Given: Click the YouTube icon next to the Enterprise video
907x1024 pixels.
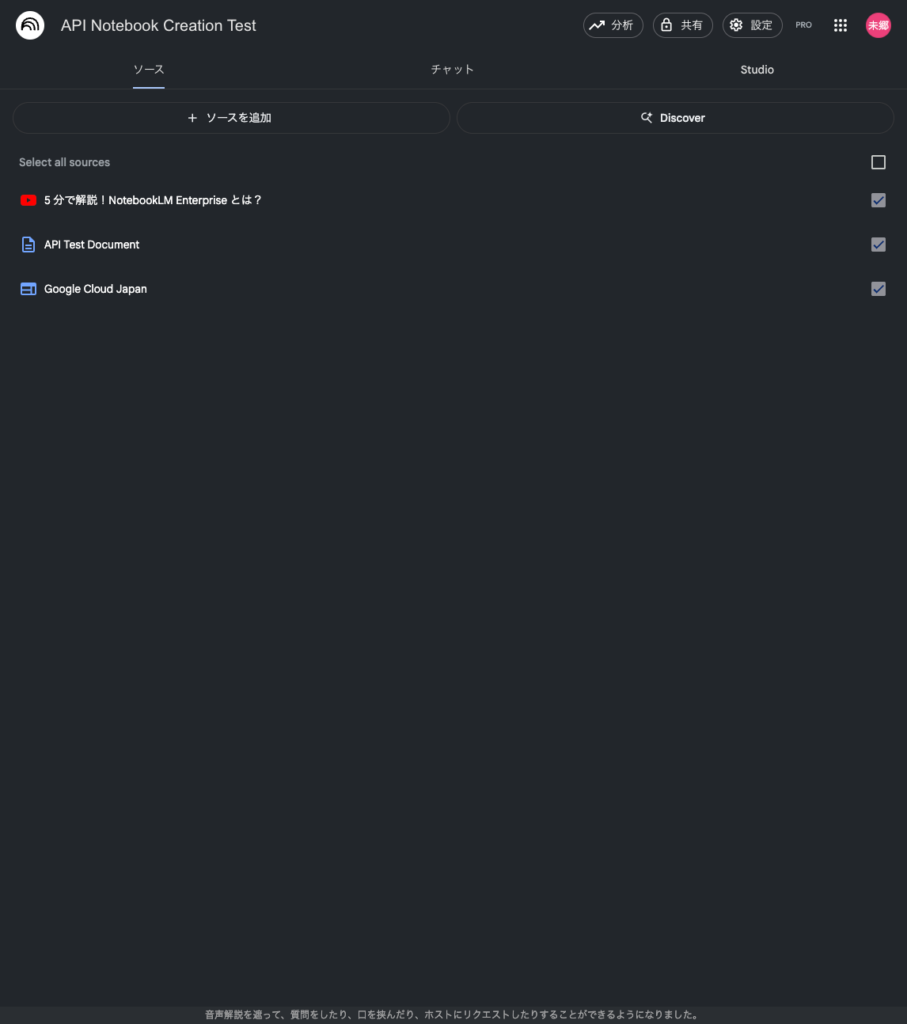Looking at the screenshot, I should coord(28,200).
